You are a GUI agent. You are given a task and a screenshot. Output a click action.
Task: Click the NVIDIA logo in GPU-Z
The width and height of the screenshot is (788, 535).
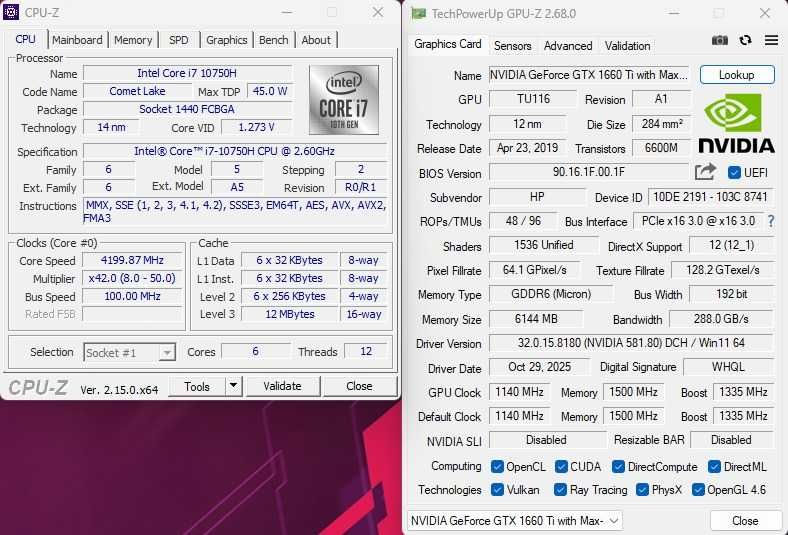[736, 124]
